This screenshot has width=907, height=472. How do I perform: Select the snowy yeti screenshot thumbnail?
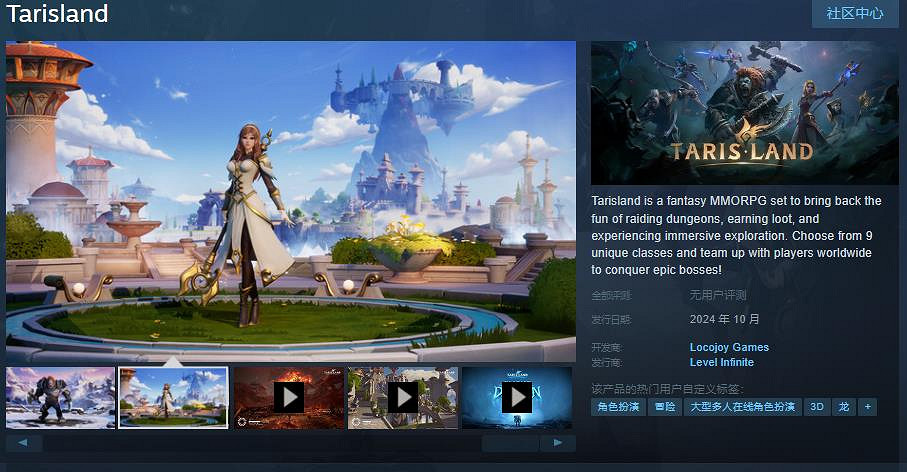pos(60,398)
